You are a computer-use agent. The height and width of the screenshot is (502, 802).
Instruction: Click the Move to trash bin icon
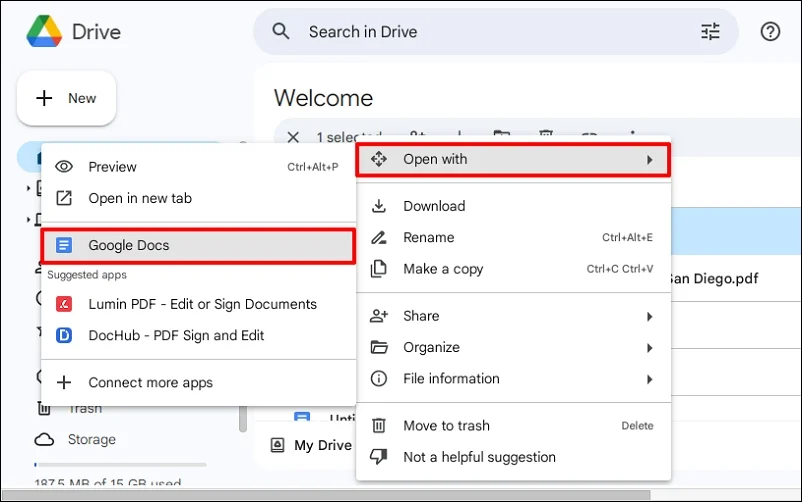(378, 425)
